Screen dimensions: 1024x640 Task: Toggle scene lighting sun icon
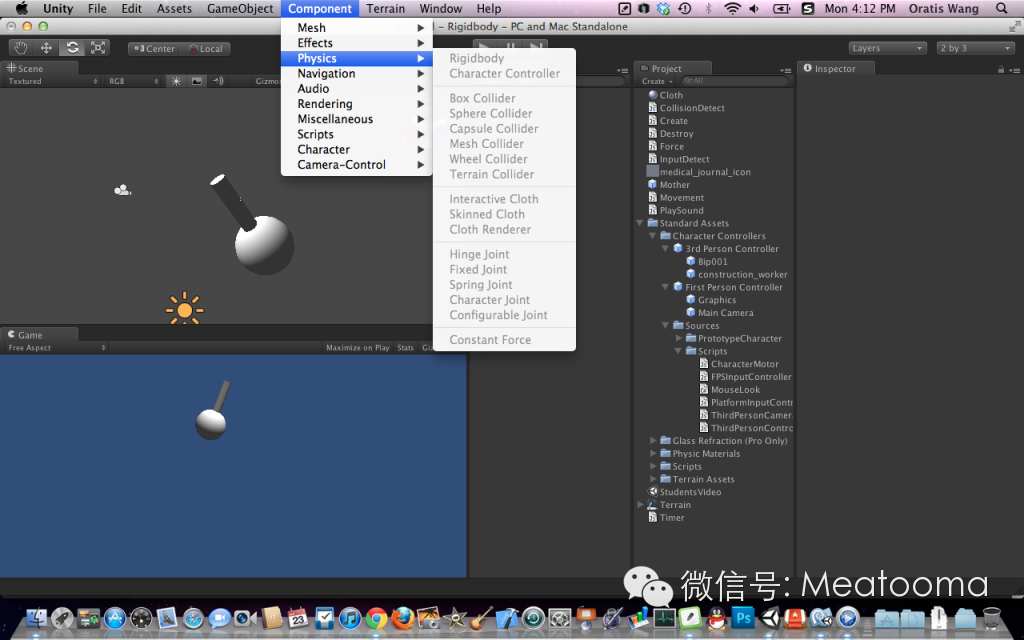[x=176, y=81]
